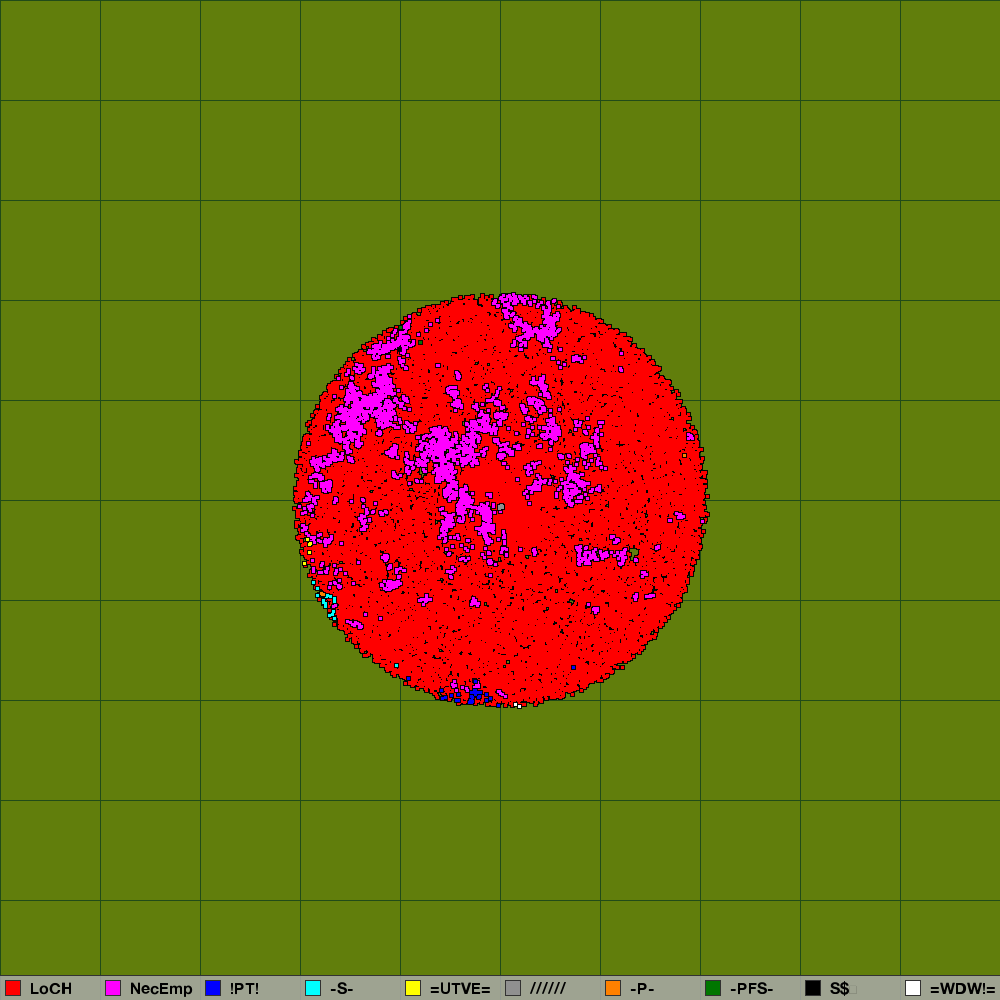Click the blue !PT! legend swatch
The image size is (1000, 1000).
pos(213,988)
